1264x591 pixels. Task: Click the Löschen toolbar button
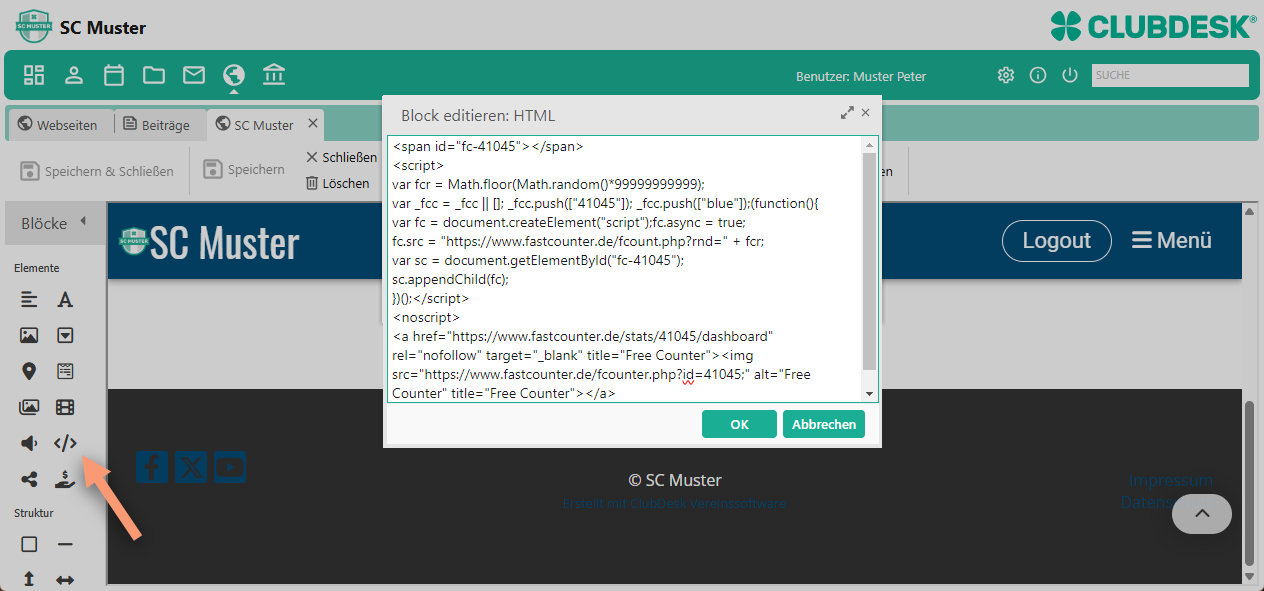338,183
